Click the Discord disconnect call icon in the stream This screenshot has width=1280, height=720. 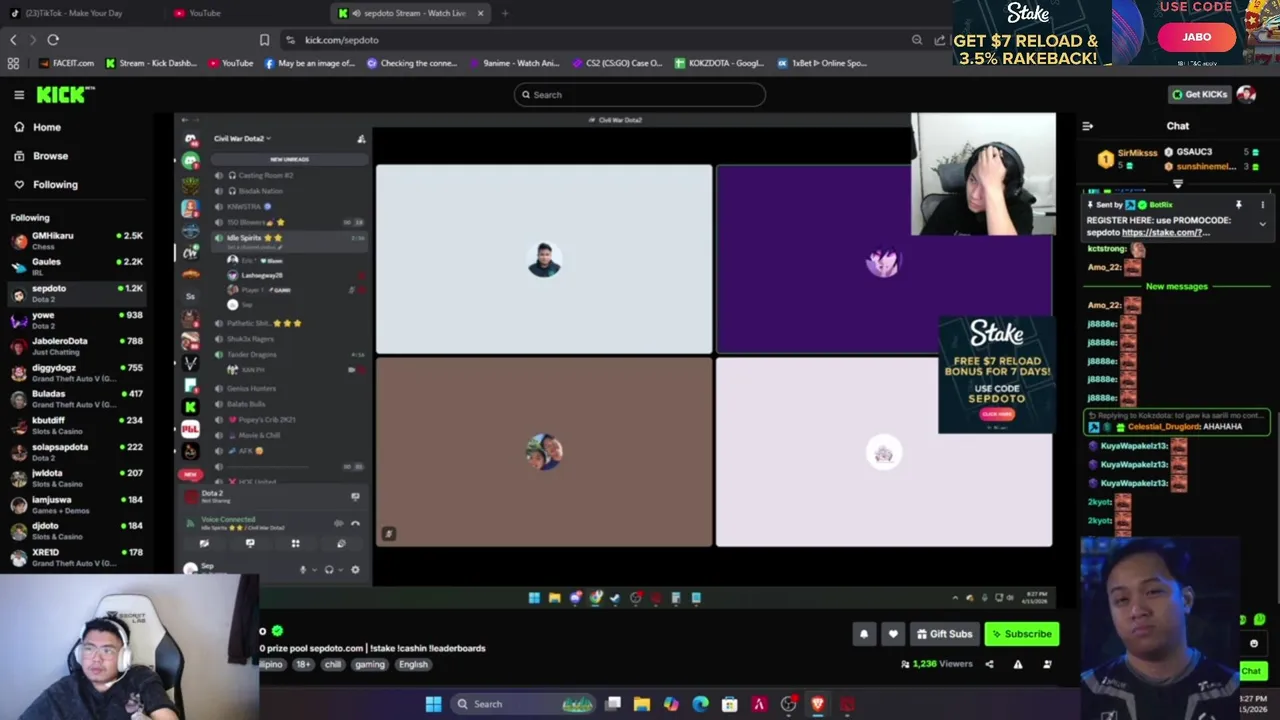pos(355,523)
